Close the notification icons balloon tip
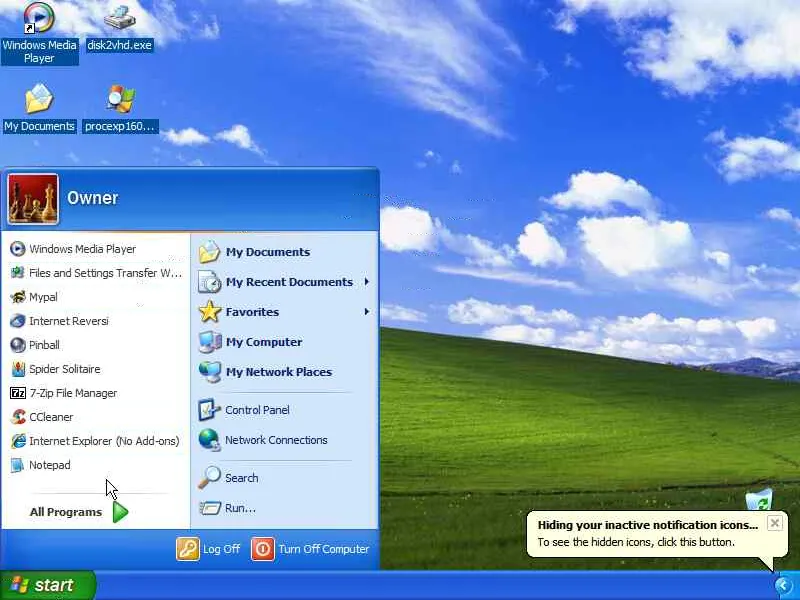This screenshot has height=600, width=800. tap(774, 523)
